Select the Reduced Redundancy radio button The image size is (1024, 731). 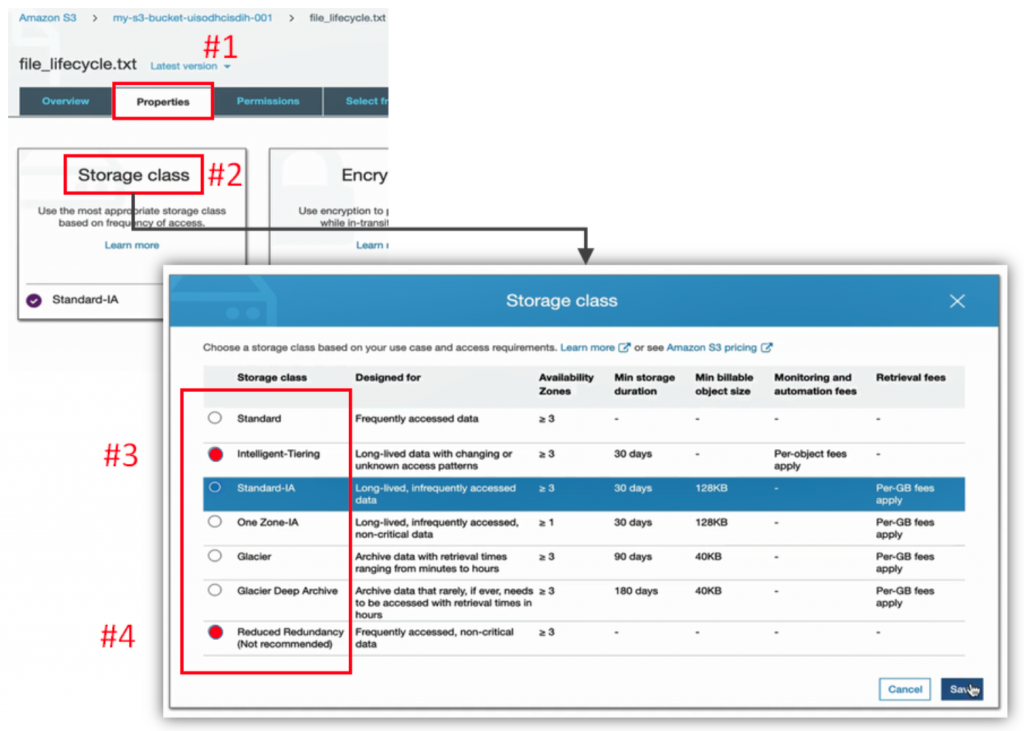(x=216, y=632)
